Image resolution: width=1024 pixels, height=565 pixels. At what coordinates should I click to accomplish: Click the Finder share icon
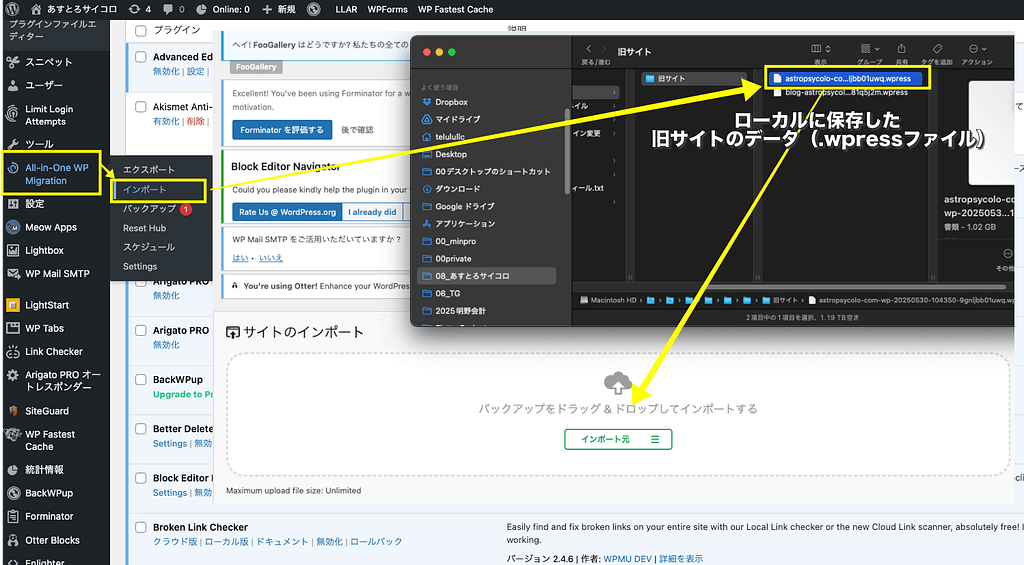900,49
